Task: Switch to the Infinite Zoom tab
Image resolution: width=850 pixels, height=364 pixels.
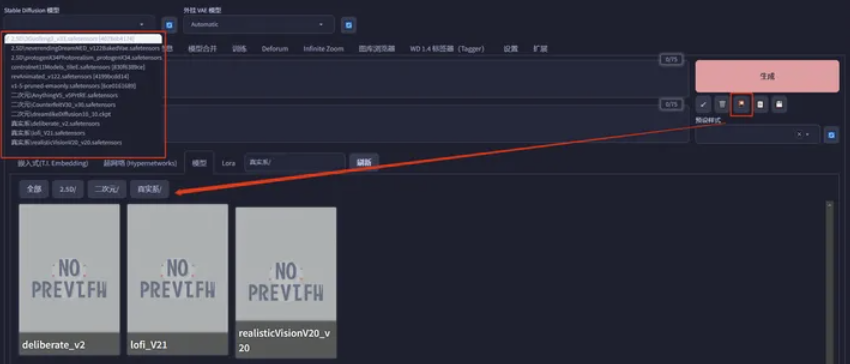Action: pyautogui.click(x=323, y=49)
